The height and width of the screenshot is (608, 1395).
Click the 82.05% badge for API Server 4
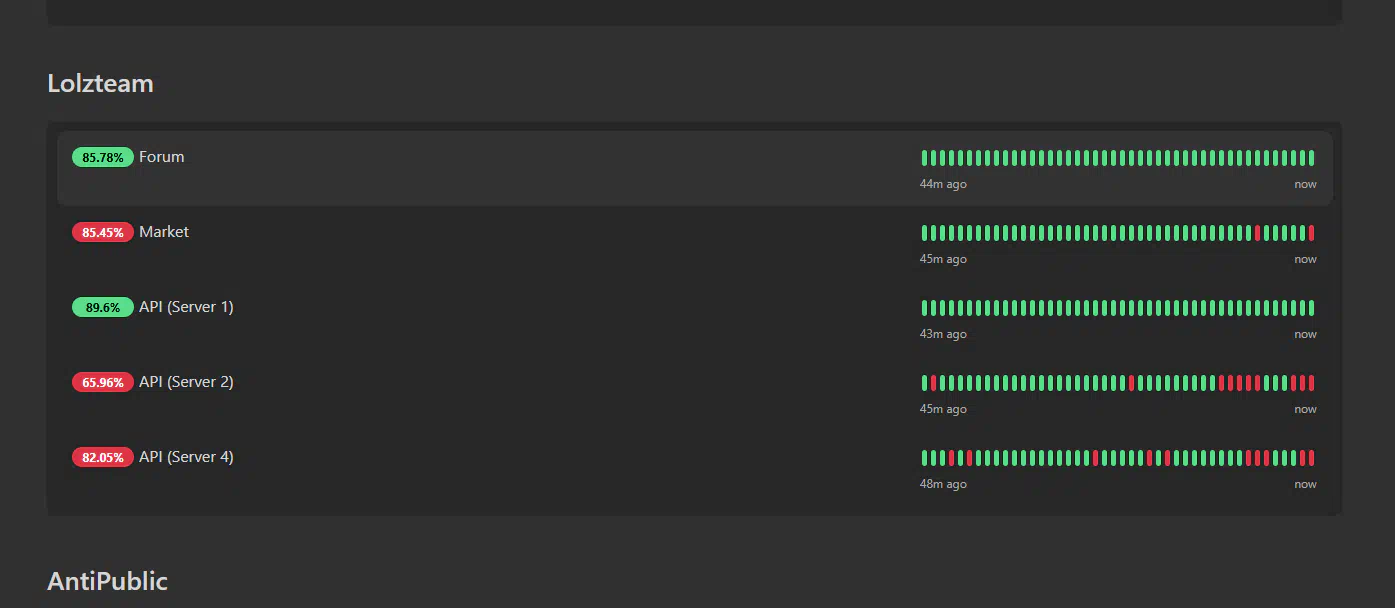103,458
